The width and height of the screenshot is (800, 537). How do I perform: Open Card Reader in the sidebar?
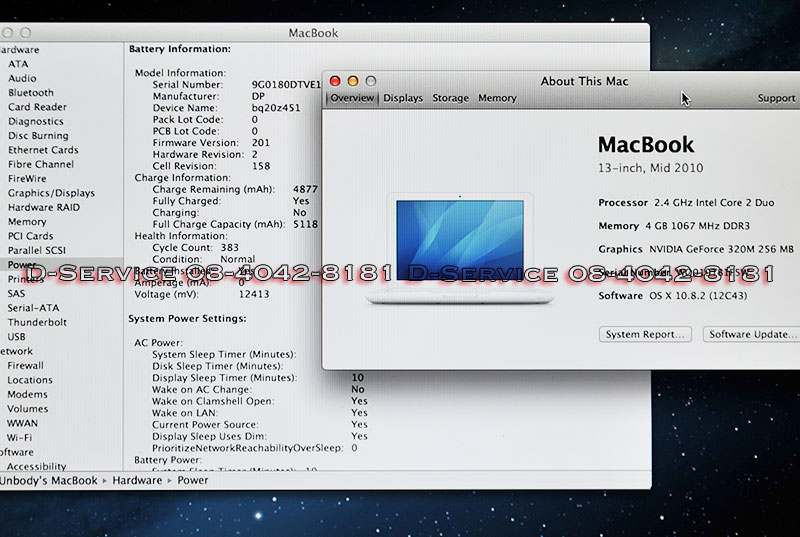click(37, 107)
